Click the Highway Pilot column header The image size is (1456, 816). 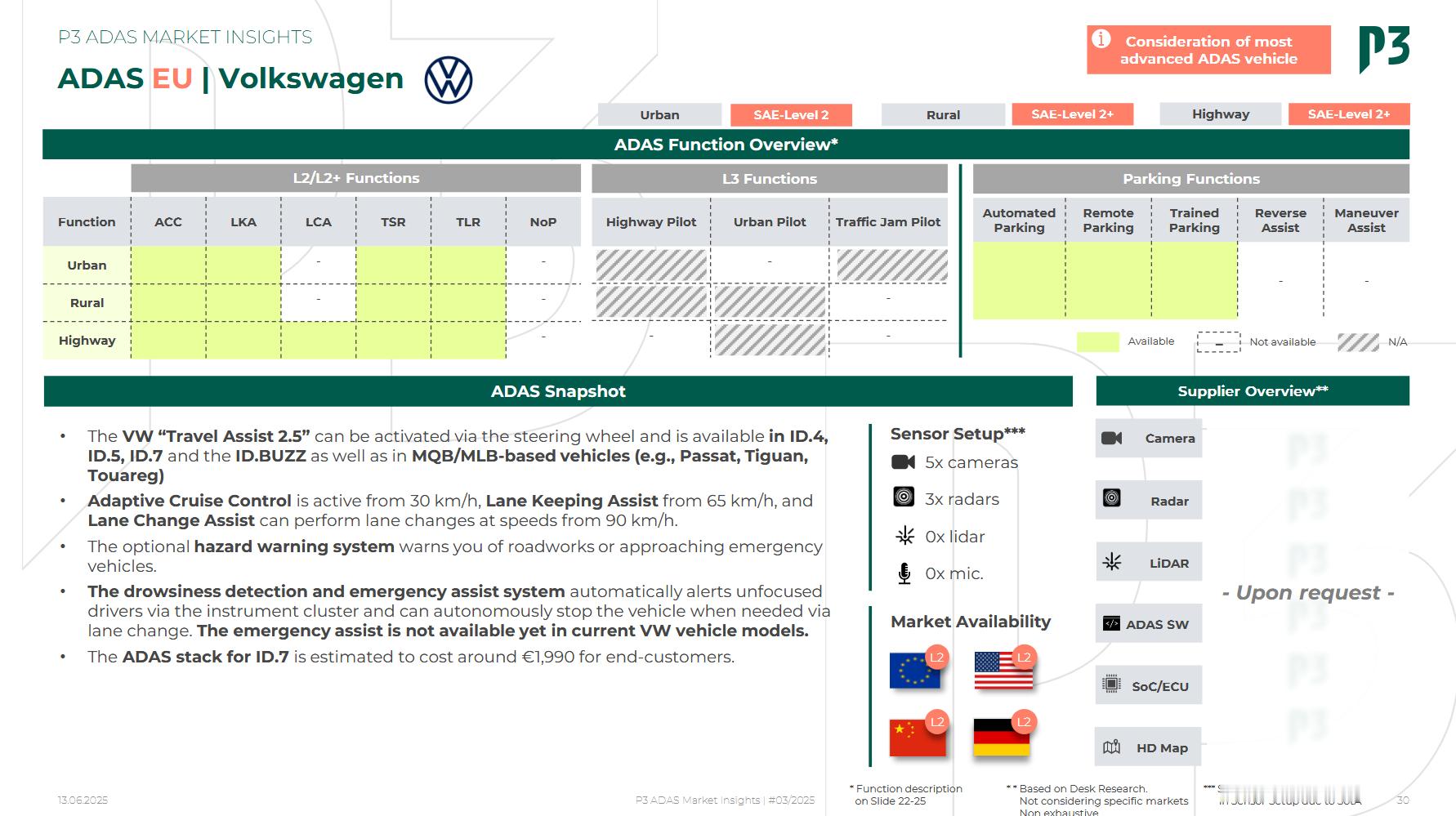pos(651,222)
